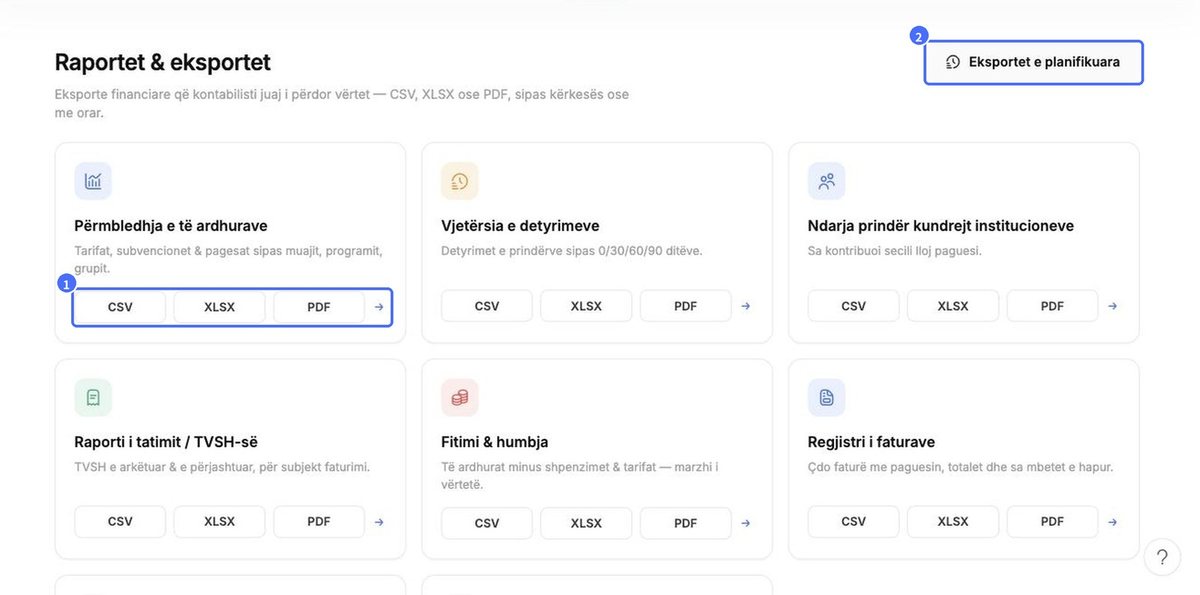This screenshot has width=1200, height=595.
Task: Click the Përmbledhja e të ardhurave title
Action: point(171,226)
